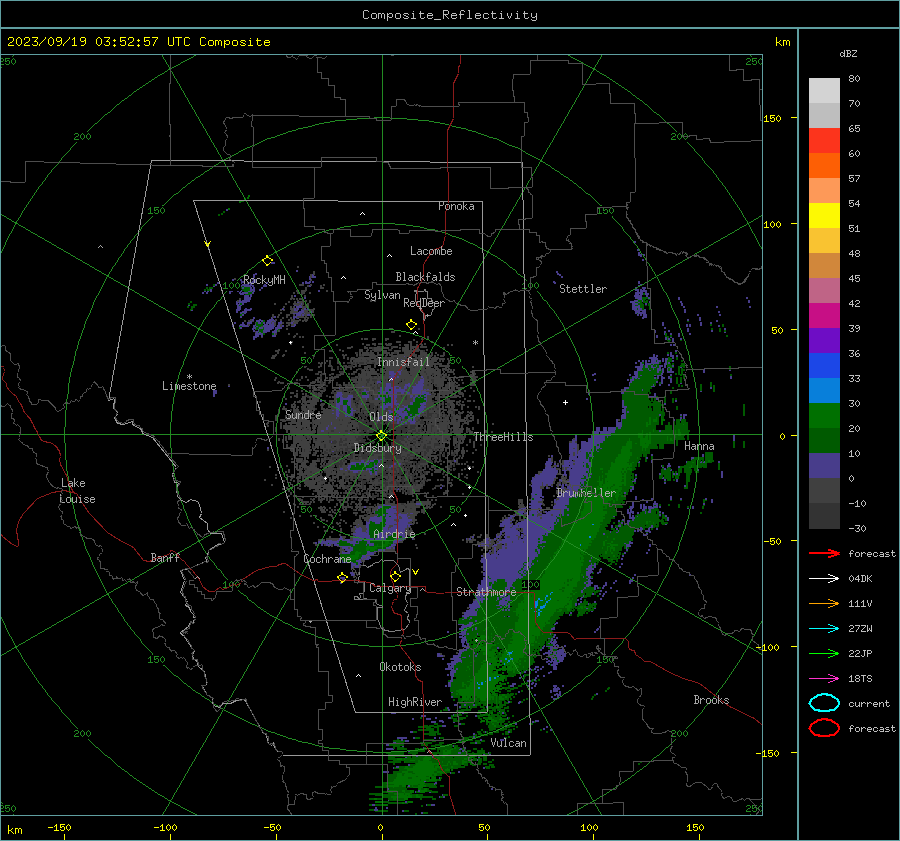Click the Lake Louise label
Image resolution: width=900 pixels, height=841 pixels.
(x=77, y=491)
